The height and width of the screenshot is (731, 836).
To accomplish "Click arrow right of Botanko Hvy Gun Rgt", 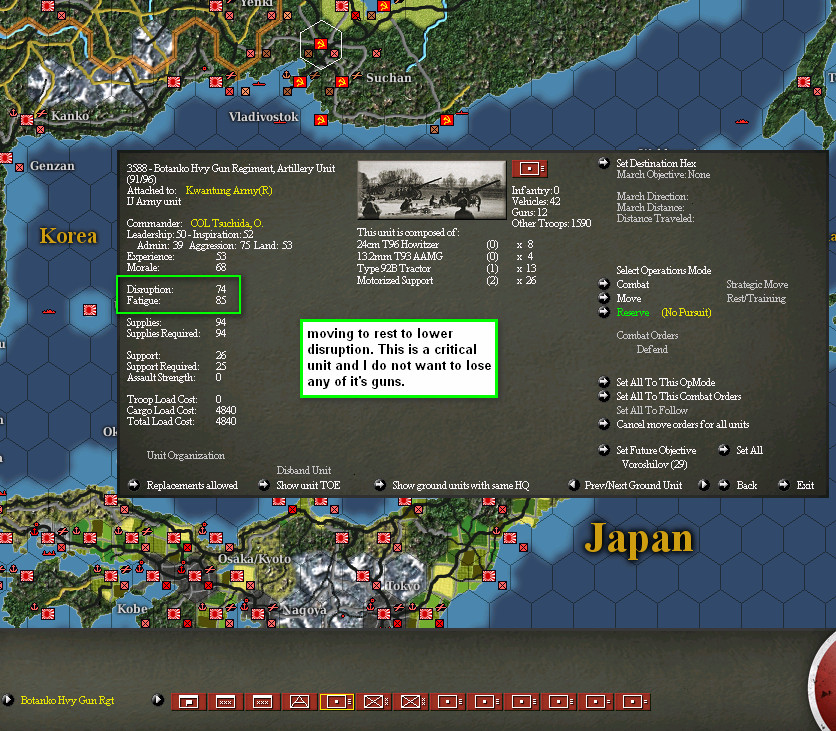I will click(x=158, y=700).
